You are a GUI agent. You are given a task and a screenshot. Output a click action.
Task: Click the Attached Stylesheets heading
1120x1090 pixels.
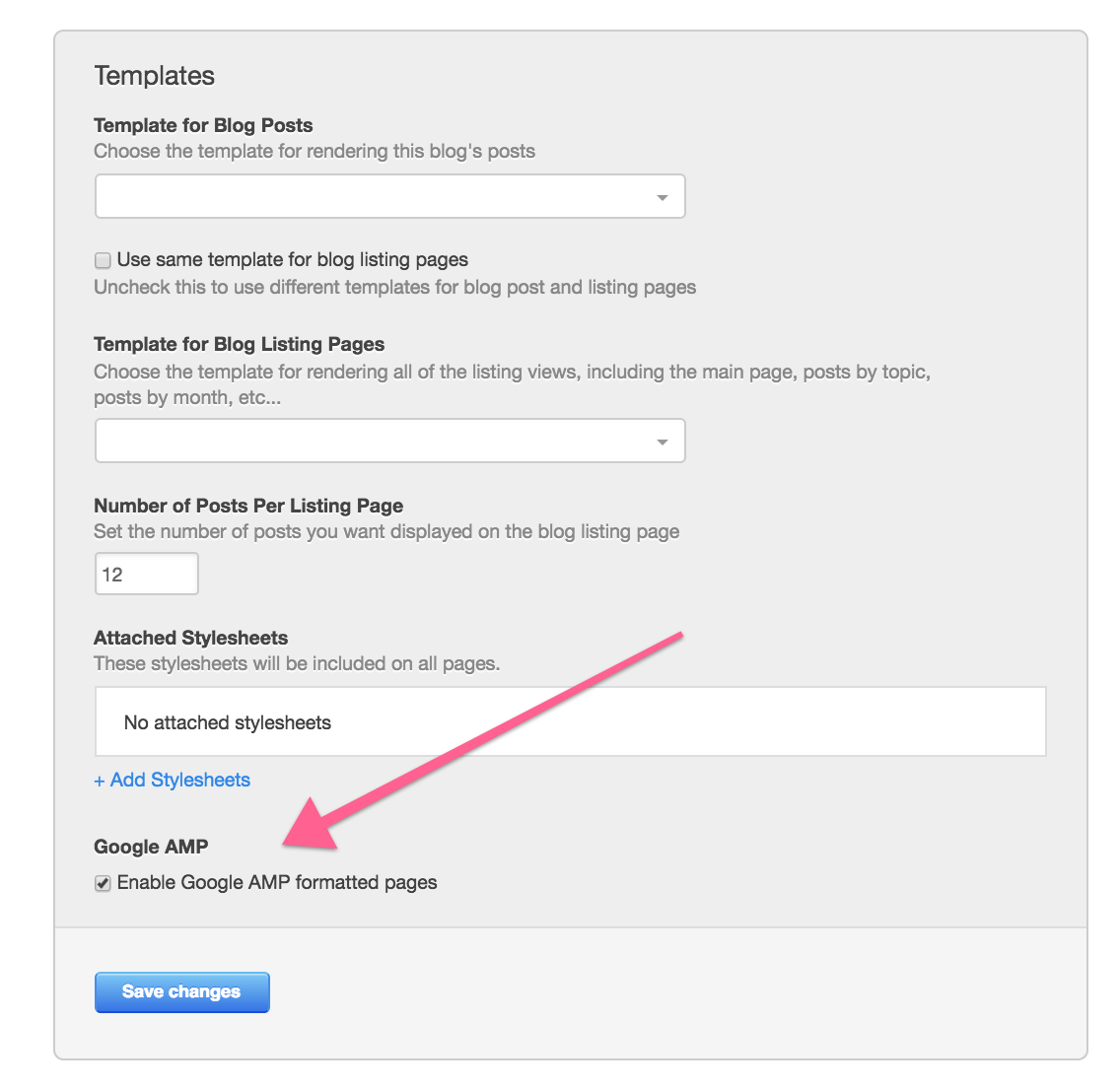click(x=190, y=639)
